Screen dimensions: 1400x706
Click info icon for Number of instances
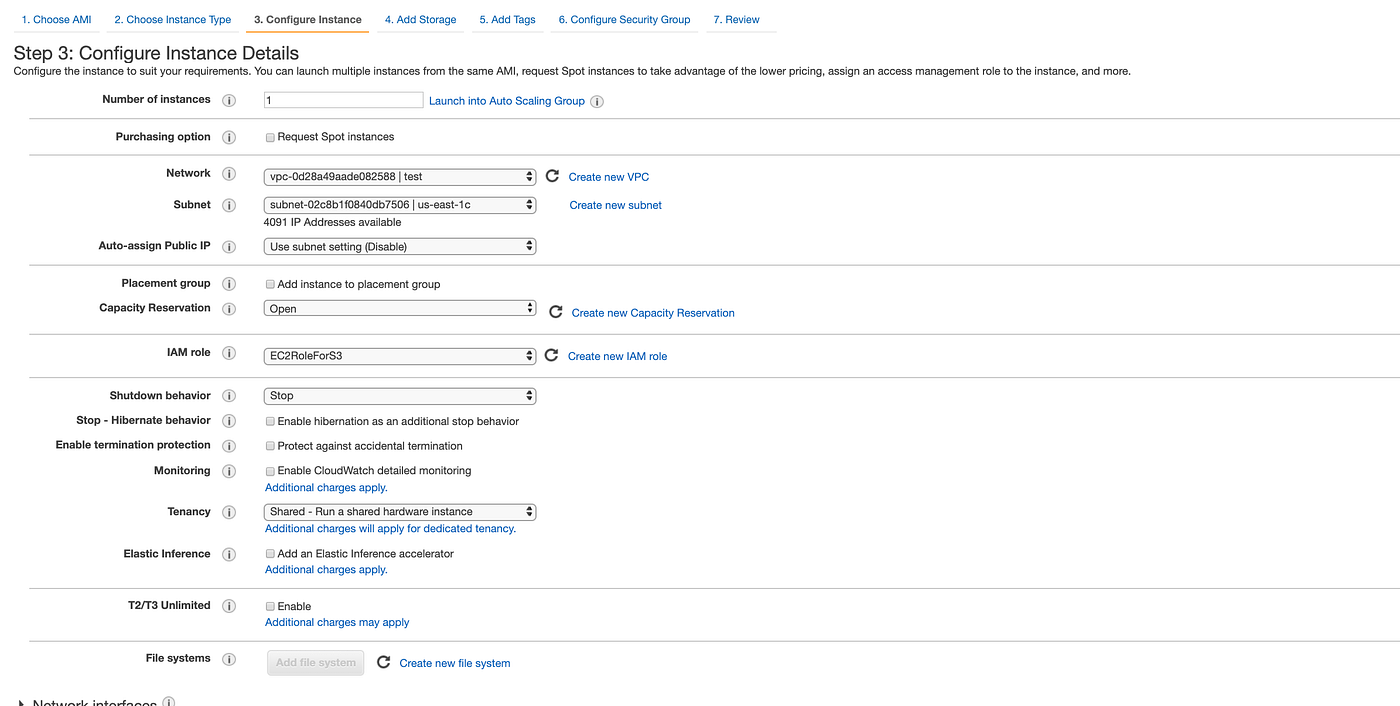[229, 100]
